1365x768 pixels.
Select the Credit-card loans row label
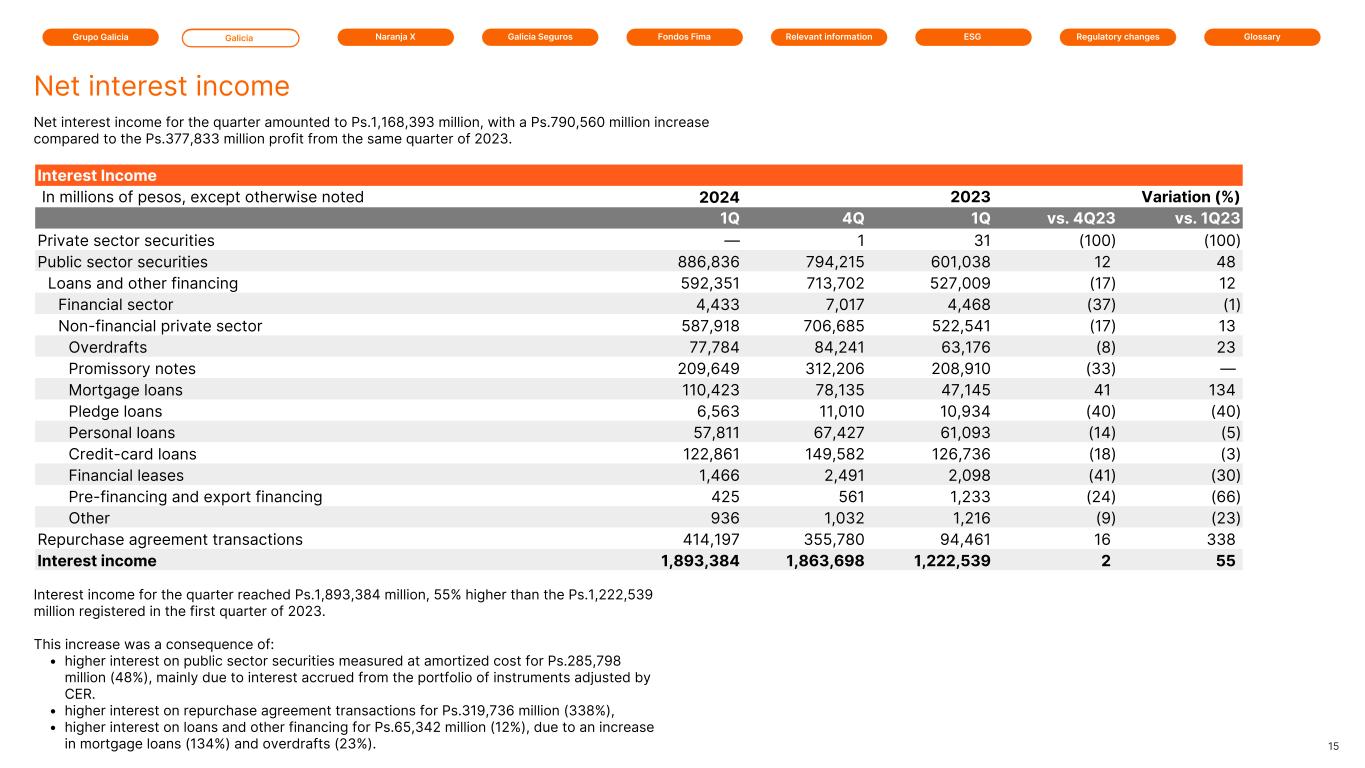click(132, 454)
